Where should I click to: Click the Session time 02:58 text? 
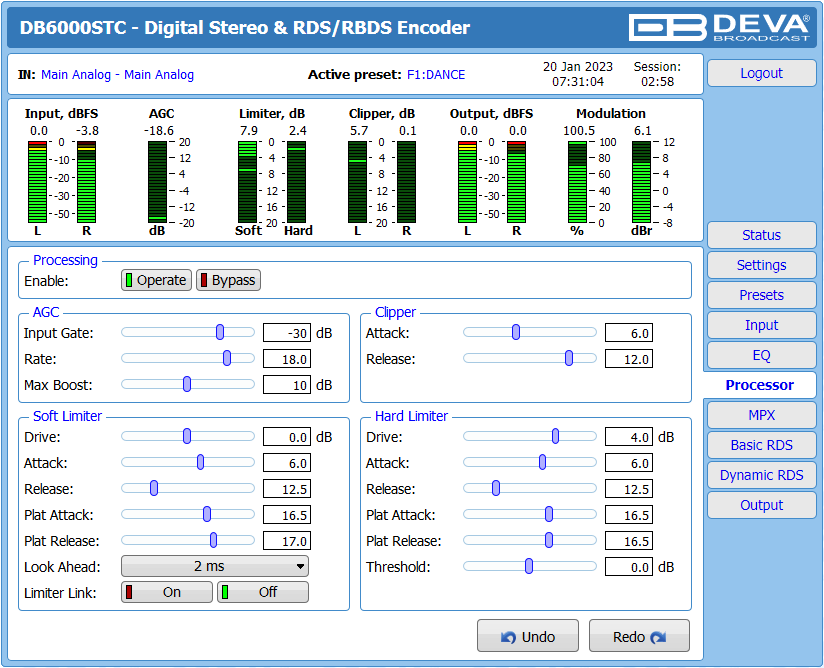point(657,81)
